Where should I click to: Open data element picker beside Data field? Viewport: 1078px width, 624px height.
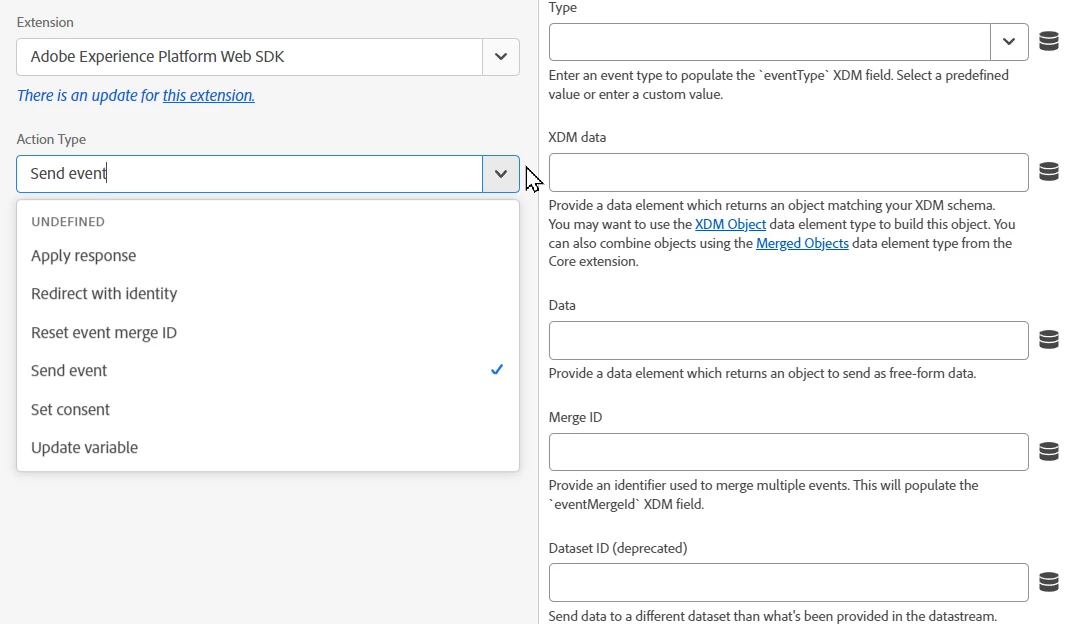(x=1048, y=339)
